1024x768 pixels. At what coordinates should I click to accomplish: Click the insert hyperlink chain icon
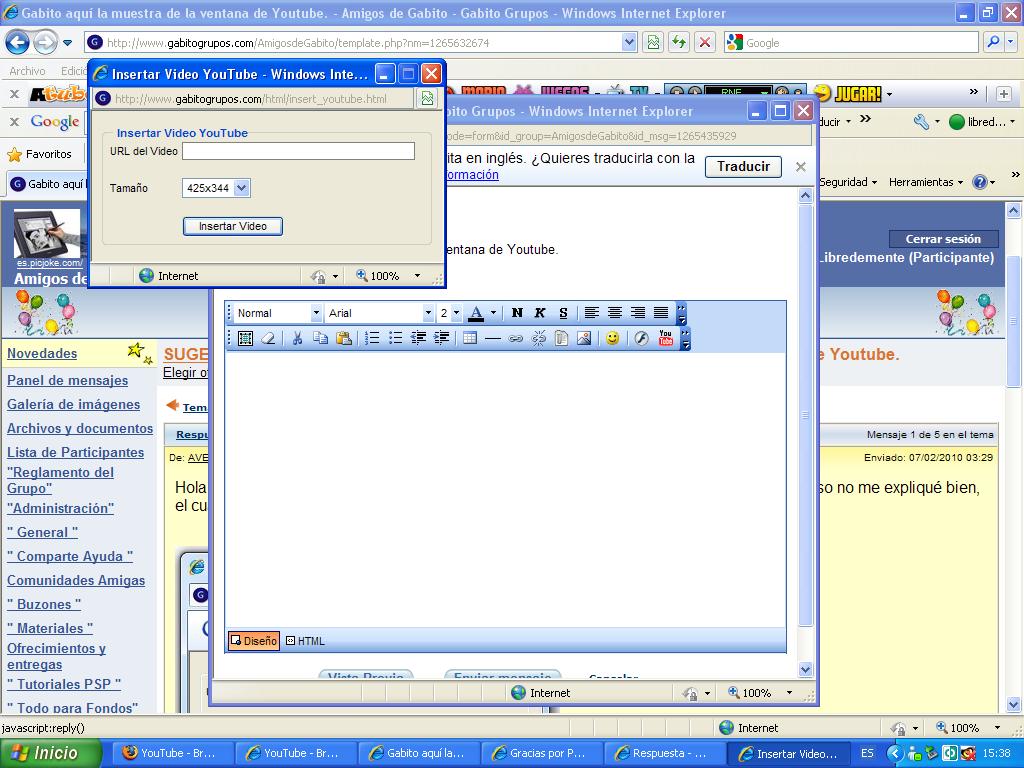516,339
